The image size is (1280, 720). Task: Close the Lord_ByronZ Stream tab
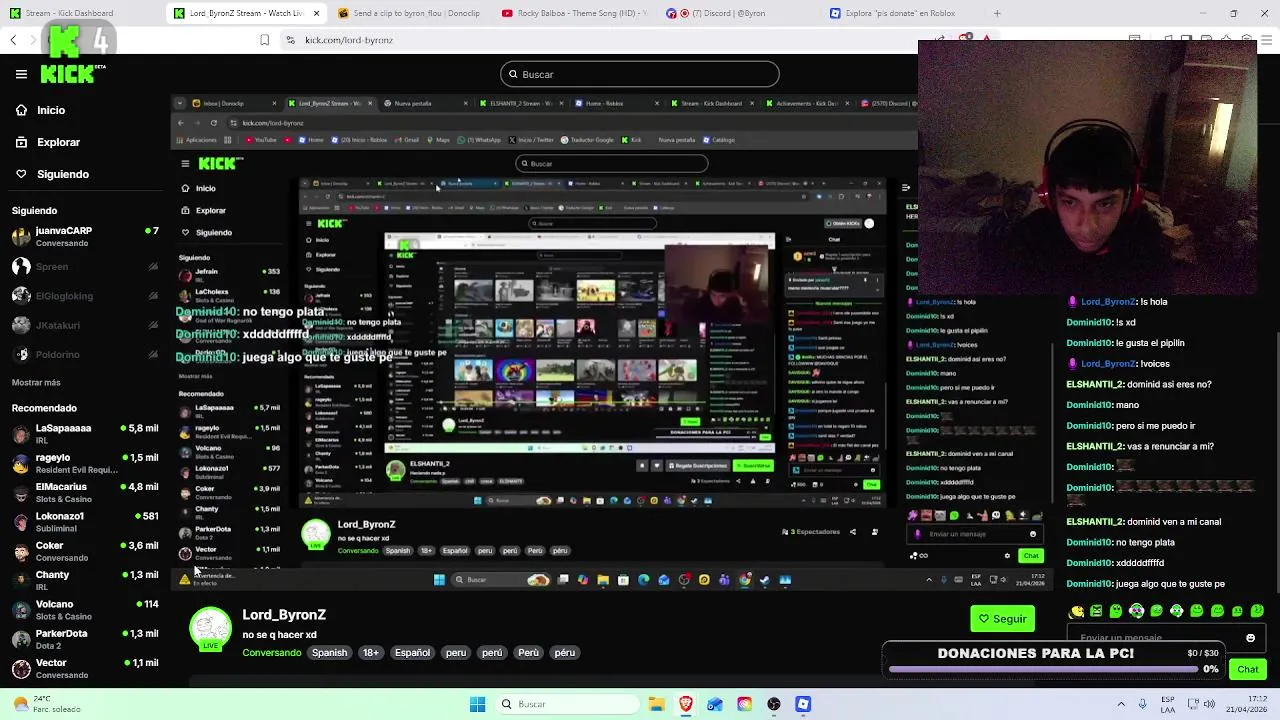coord(317,13)
